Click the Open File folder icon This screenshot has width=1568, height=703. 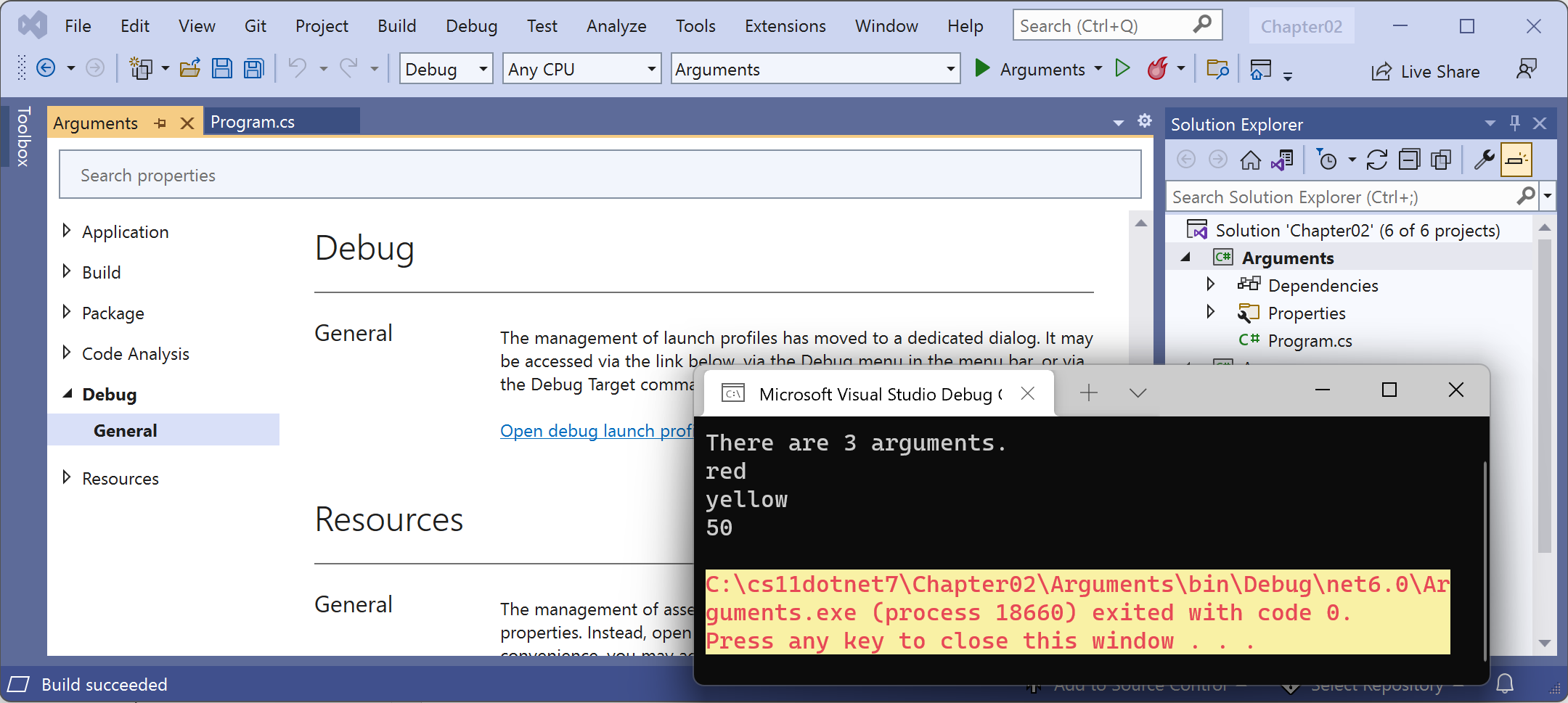pyautogui.click(x=190, y=69)
